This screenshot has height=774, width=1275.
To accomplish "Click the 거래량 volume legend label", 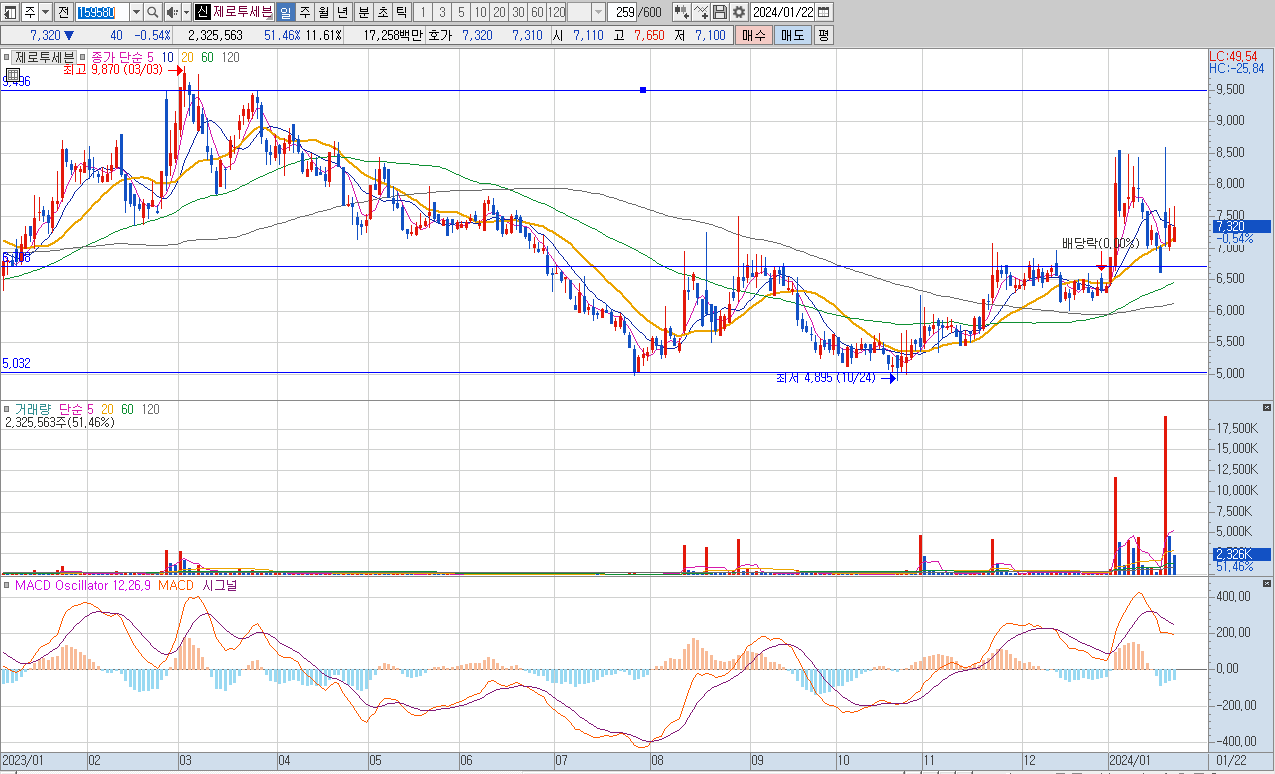I will [35, 409].
